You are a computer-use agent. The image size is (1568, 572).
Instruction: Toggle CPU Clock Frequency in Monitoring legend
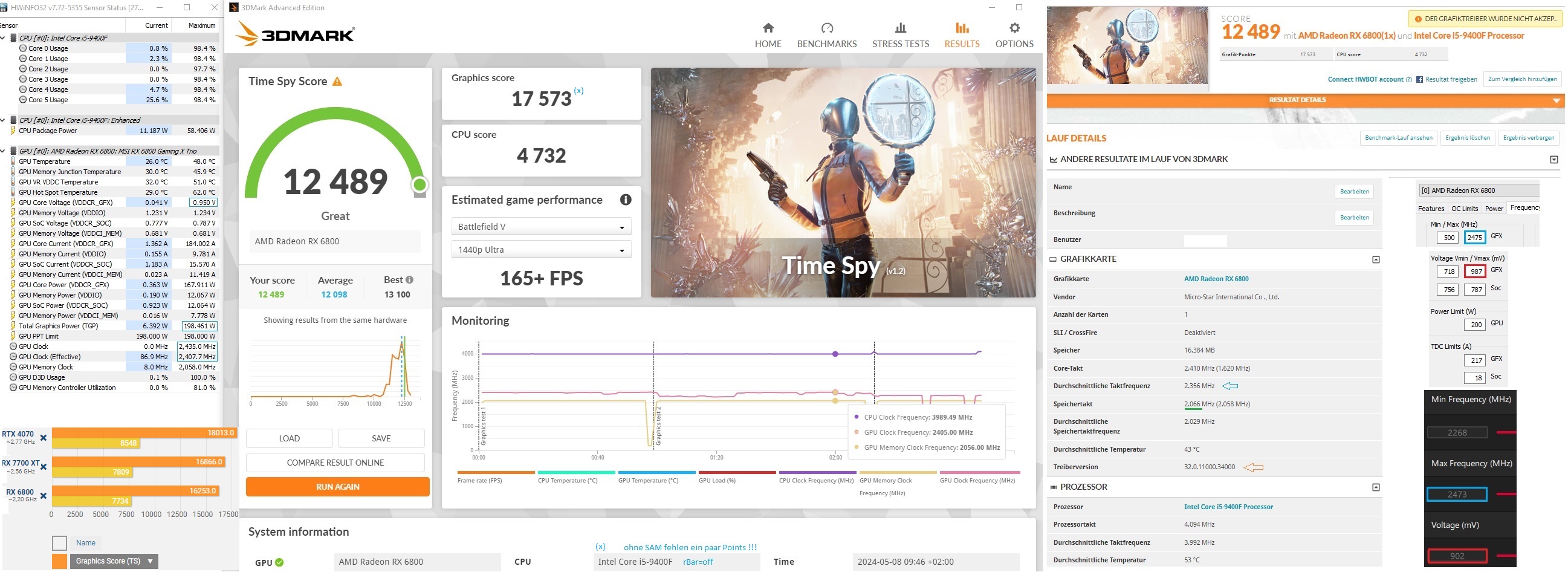(x=817, y=476)
